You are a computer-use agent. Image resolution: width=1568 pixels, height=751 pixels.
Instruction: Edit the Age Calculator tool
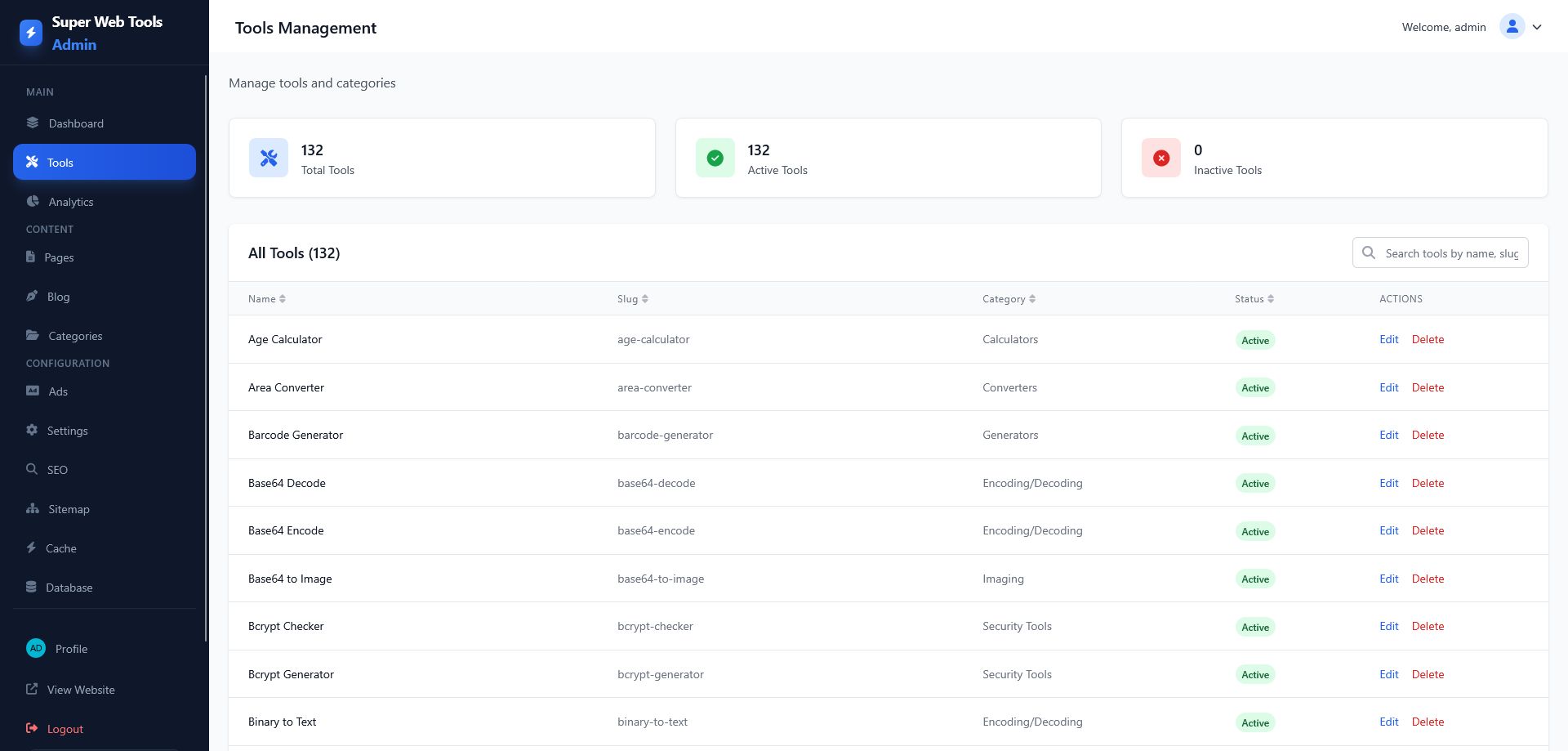tap(1388, 339)
